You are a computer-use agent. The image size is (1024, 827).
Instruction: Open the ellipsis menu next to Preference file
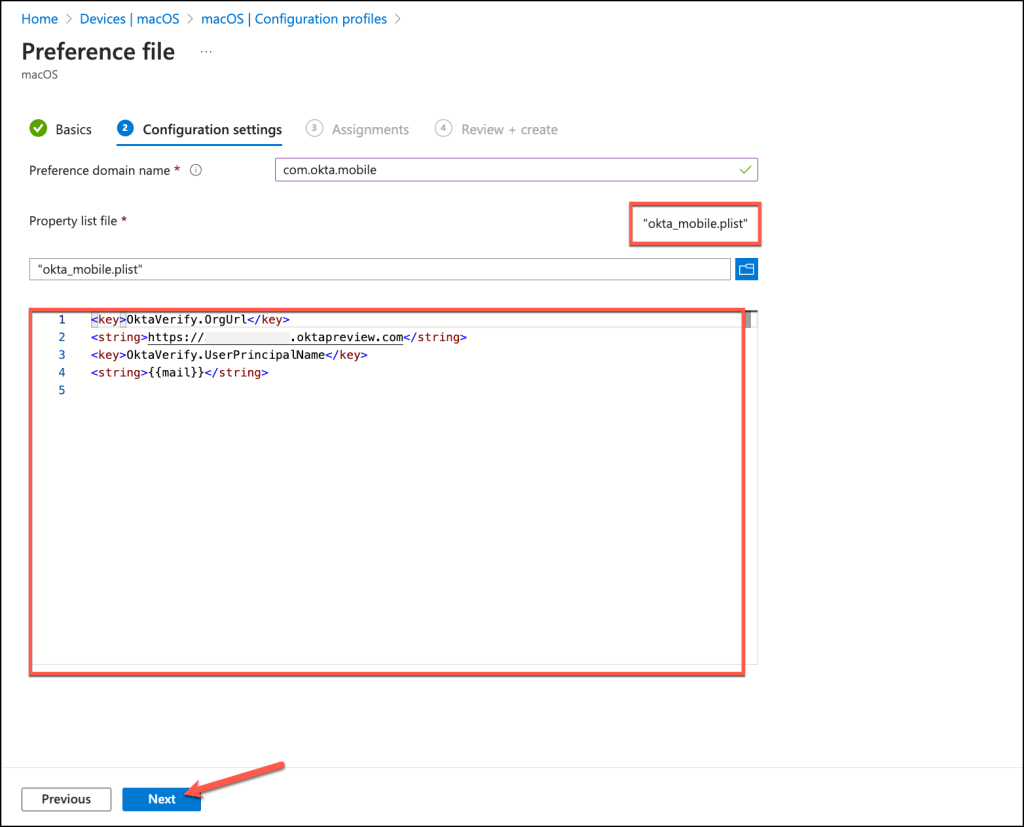(x=206, y=51)
